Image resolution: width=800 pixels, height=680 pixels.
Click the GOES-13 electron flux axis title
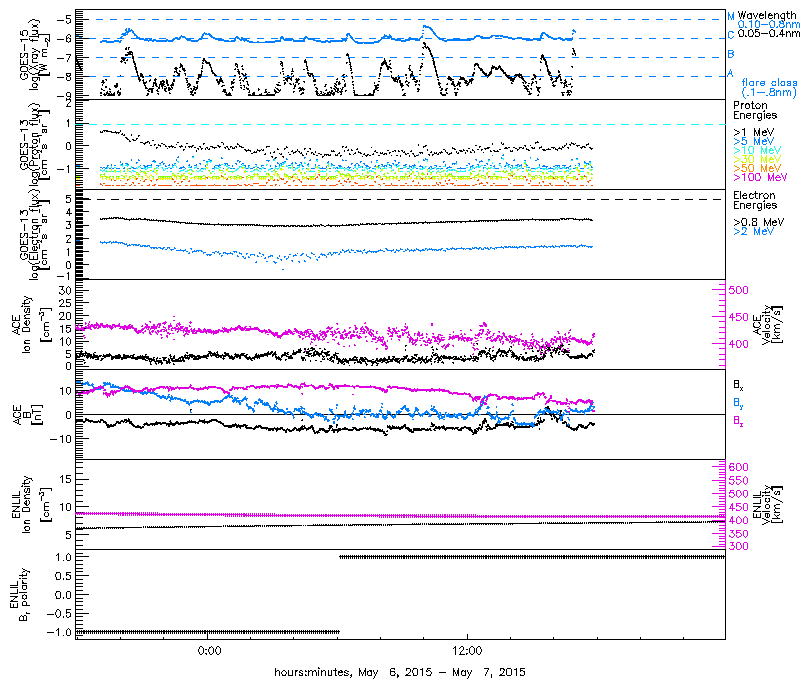(x=34, y=234)
